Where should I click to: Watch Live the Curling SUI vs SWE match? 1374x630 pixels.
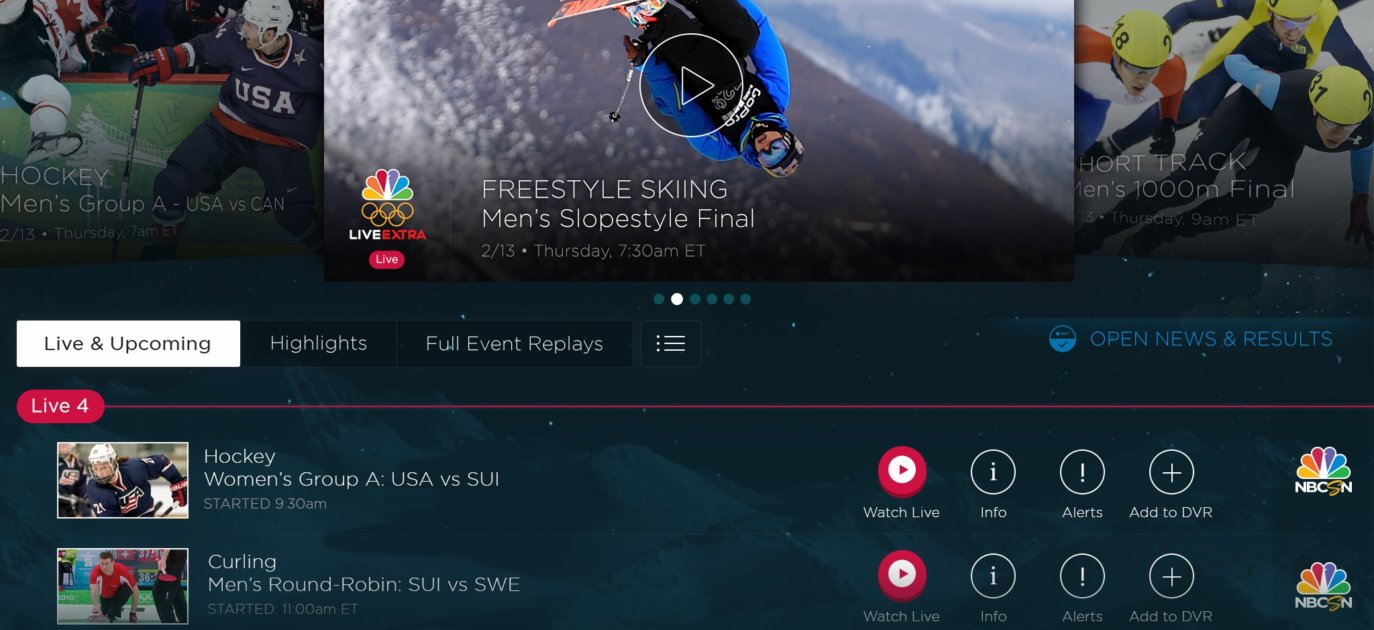[902, 575]
